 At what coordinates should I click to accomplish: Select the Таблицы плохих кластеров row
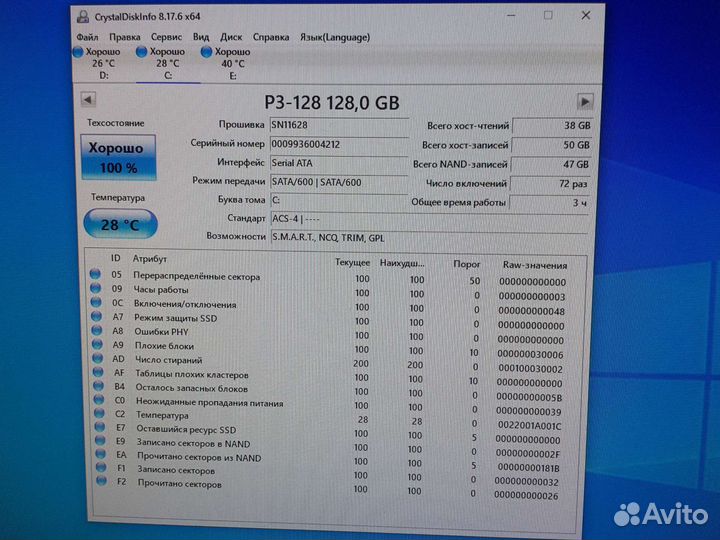328,377
